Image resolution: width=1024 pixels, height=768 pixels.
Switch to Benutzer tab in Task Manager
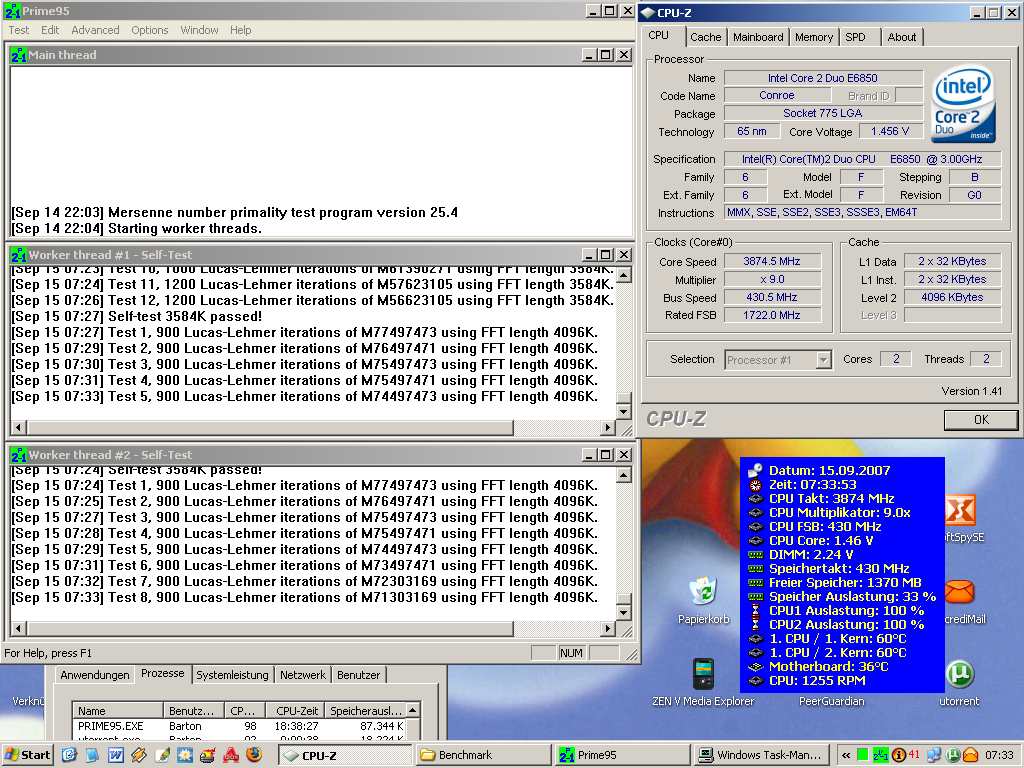point(358,675)
